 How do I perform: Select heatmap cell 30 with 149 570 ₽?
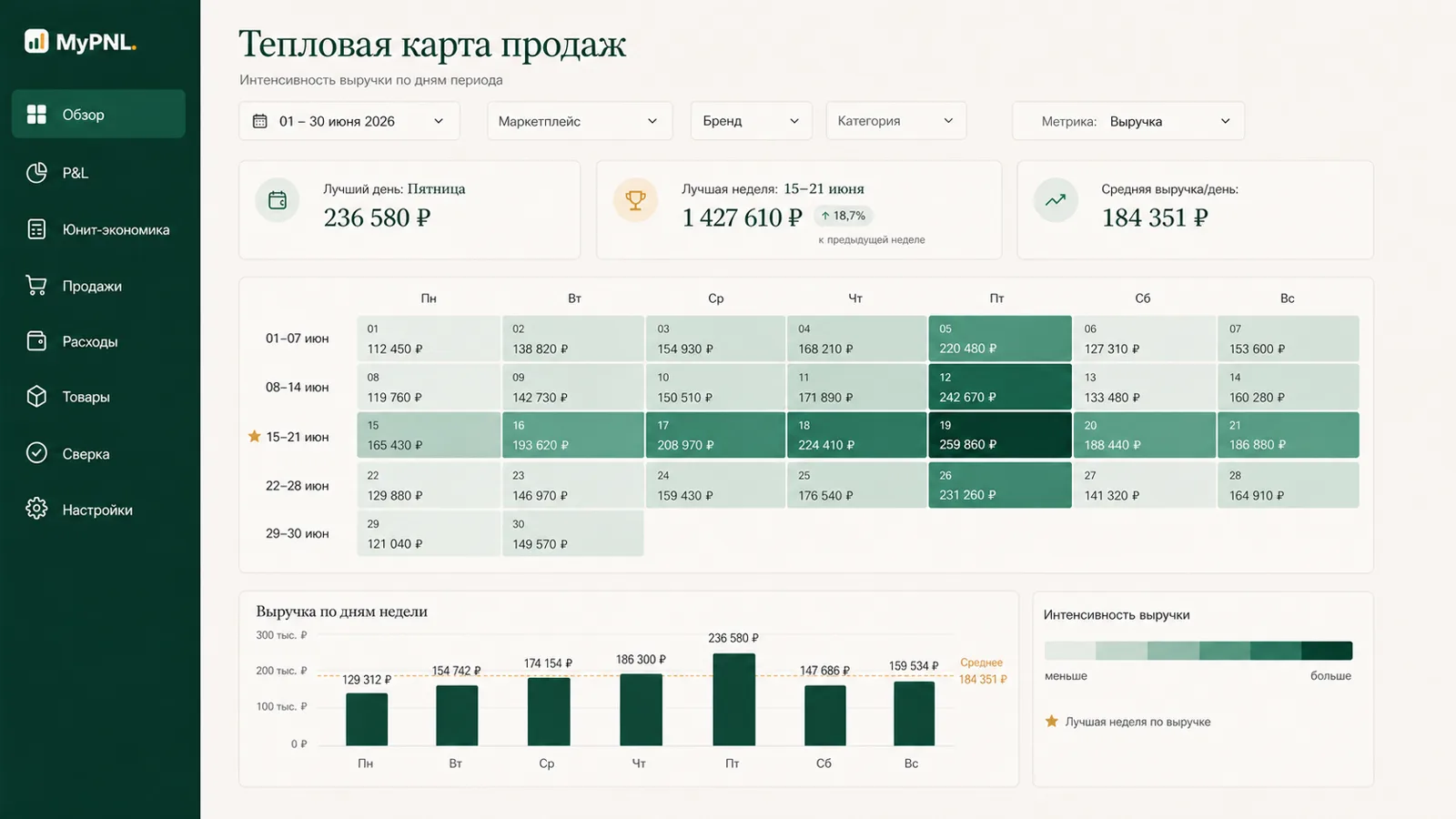(x=573, y=533)
